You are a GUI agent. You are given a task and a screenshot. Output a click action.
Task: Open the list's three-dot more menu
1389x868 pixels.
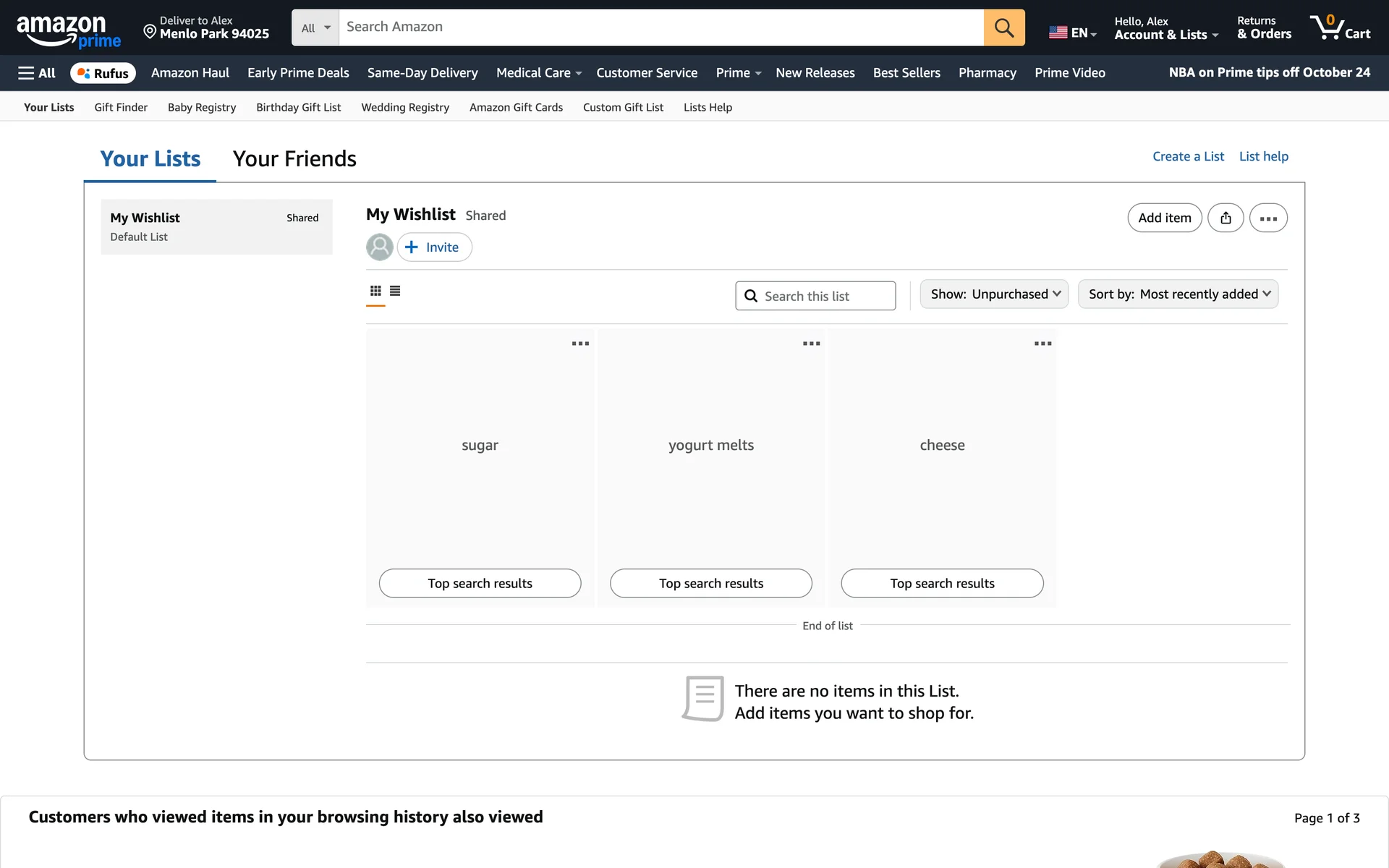1267,218
